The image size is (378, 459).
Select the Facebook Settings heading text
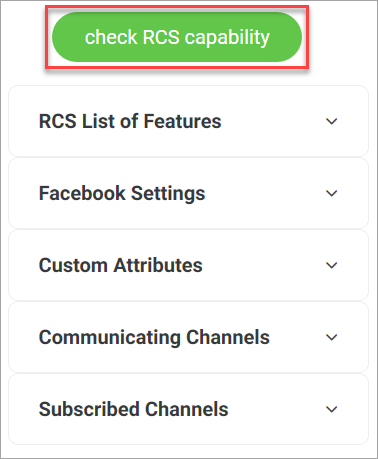coord(122,194)
